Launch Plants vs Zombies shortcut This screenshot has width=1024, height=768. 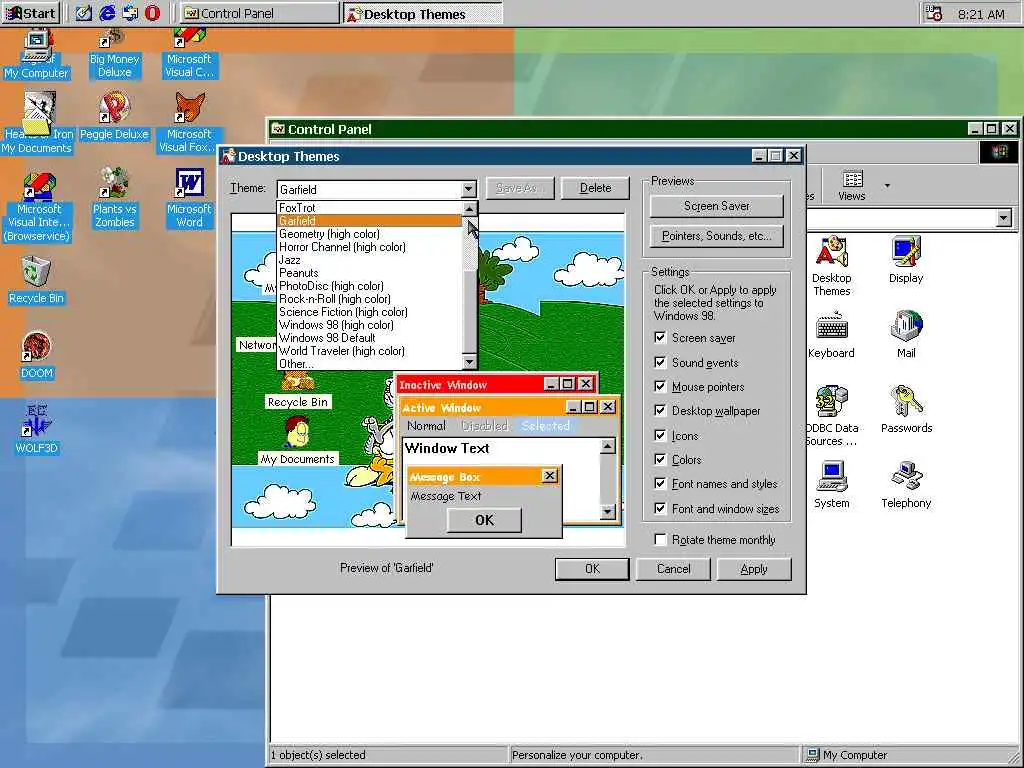click(x=114, y=198)
